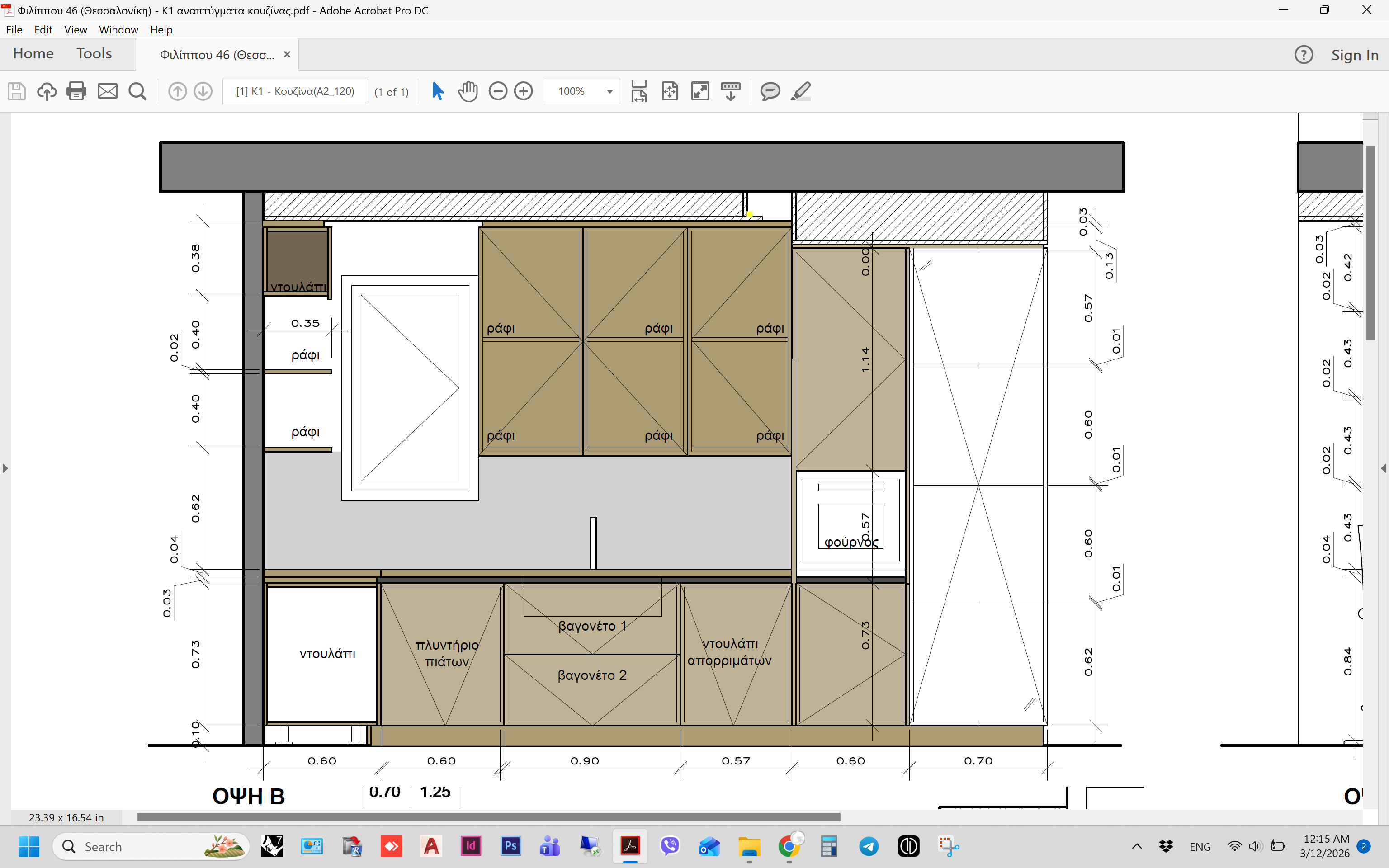This screenshot has height=868, width=1389.
Task: Open Photoshop from the taskbar
Action: point(510,846)
